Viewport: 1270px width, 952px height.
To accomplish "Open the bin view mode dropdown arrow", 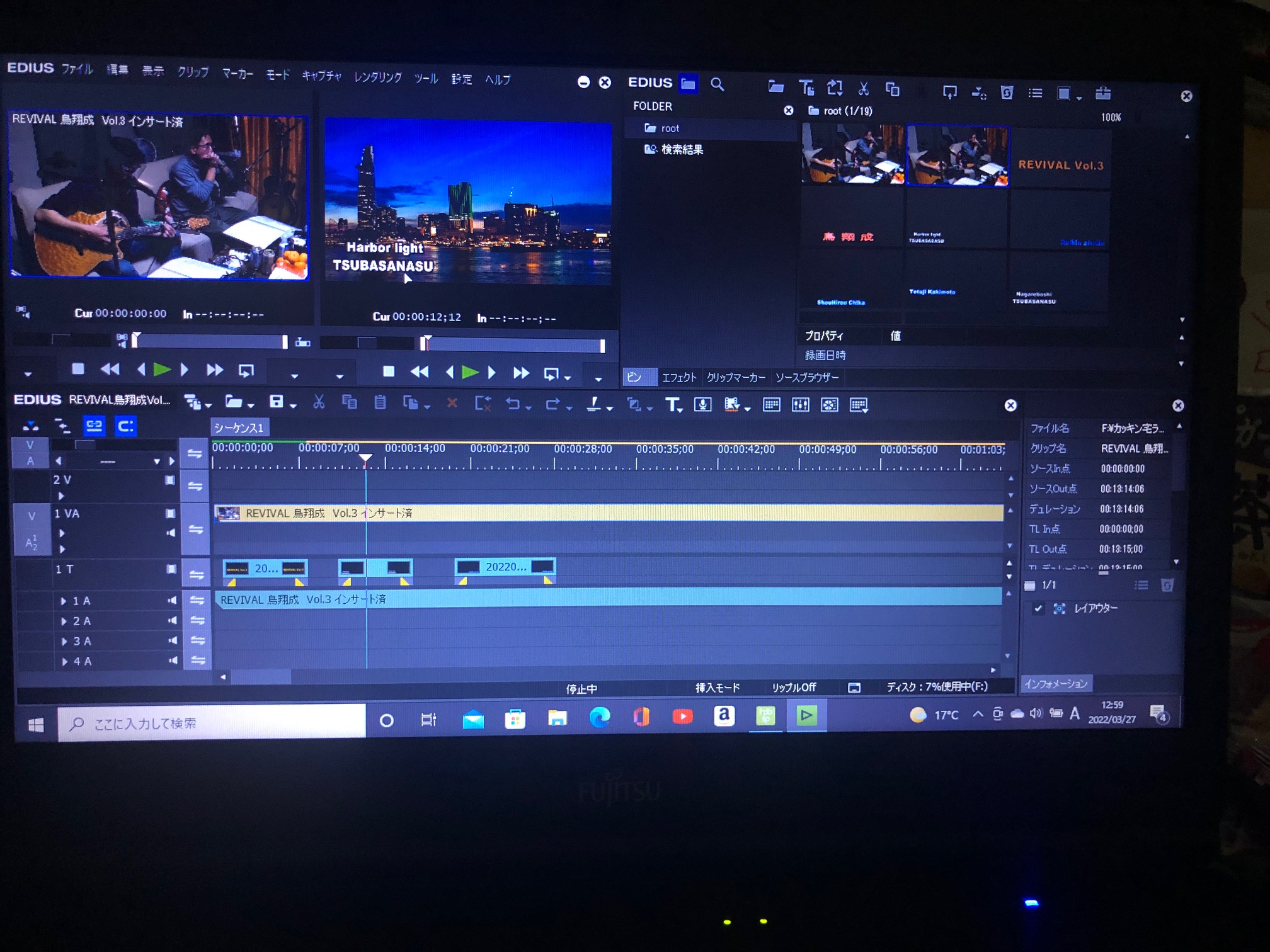I will point(1078,98).
